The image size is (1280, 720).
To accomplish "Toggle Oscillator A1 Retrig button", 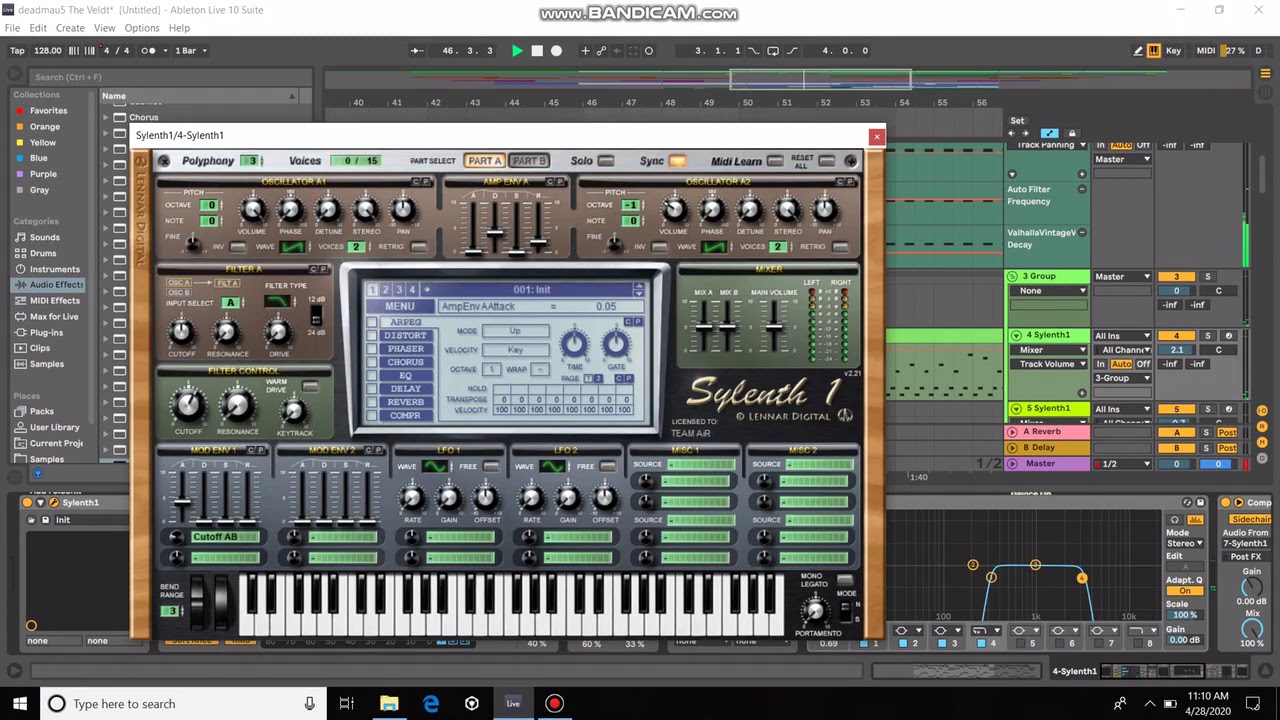I will (x=418, y=247).
